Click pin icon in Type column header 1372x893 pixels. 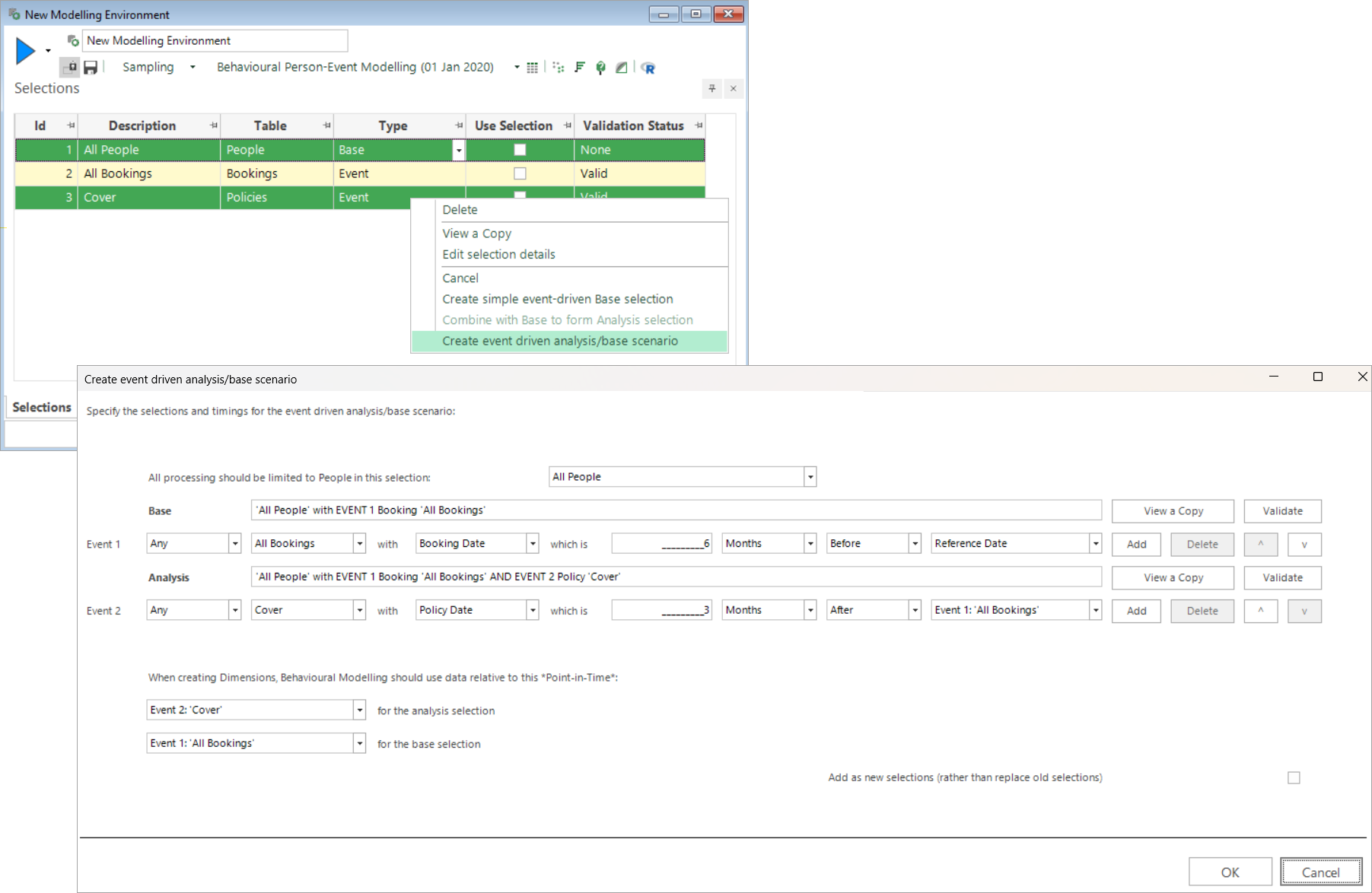pos(459,126)
